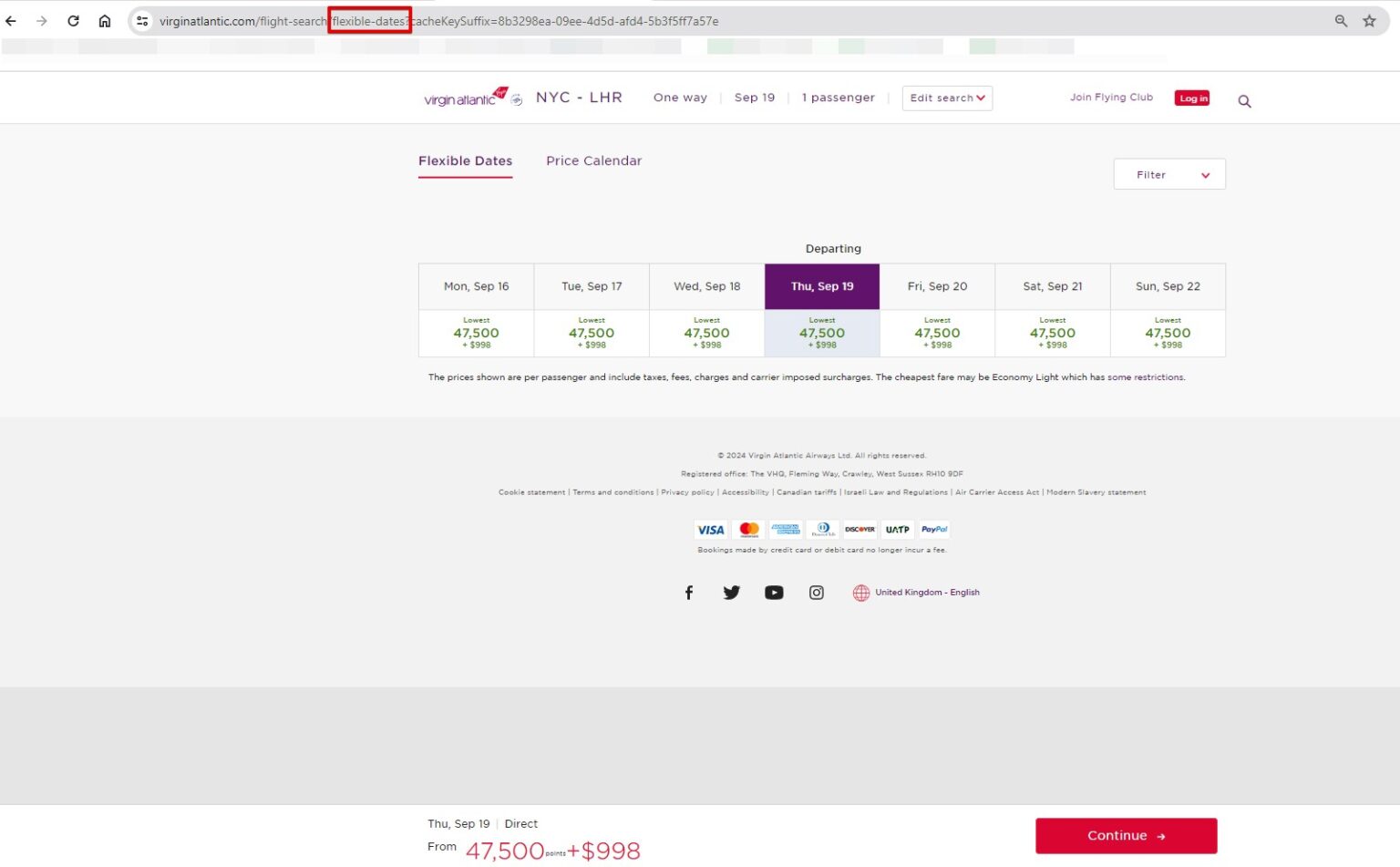Open the Instagram social icon
Screen dimensions: 1400x867
pyautogui.click(x=817, y=593)
